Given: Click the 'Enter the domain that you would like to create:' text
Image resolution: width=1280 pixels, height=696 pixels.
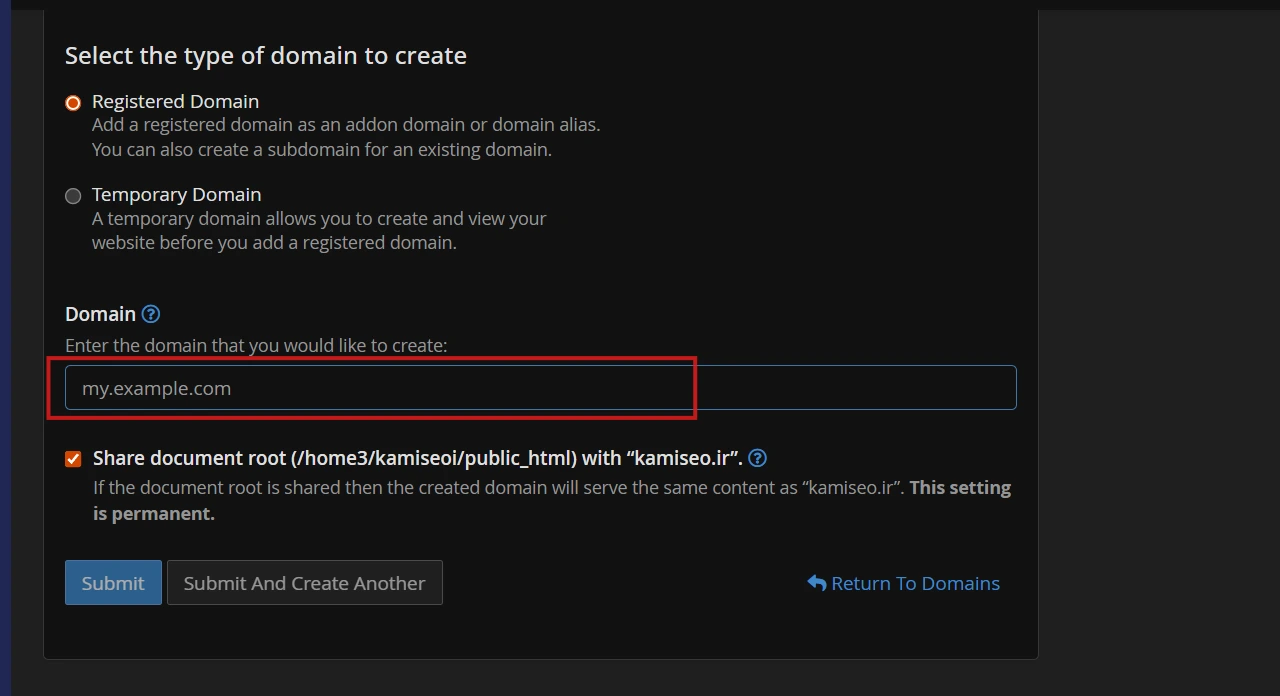Looking at the screenshot, I should [x=256, y=345].
